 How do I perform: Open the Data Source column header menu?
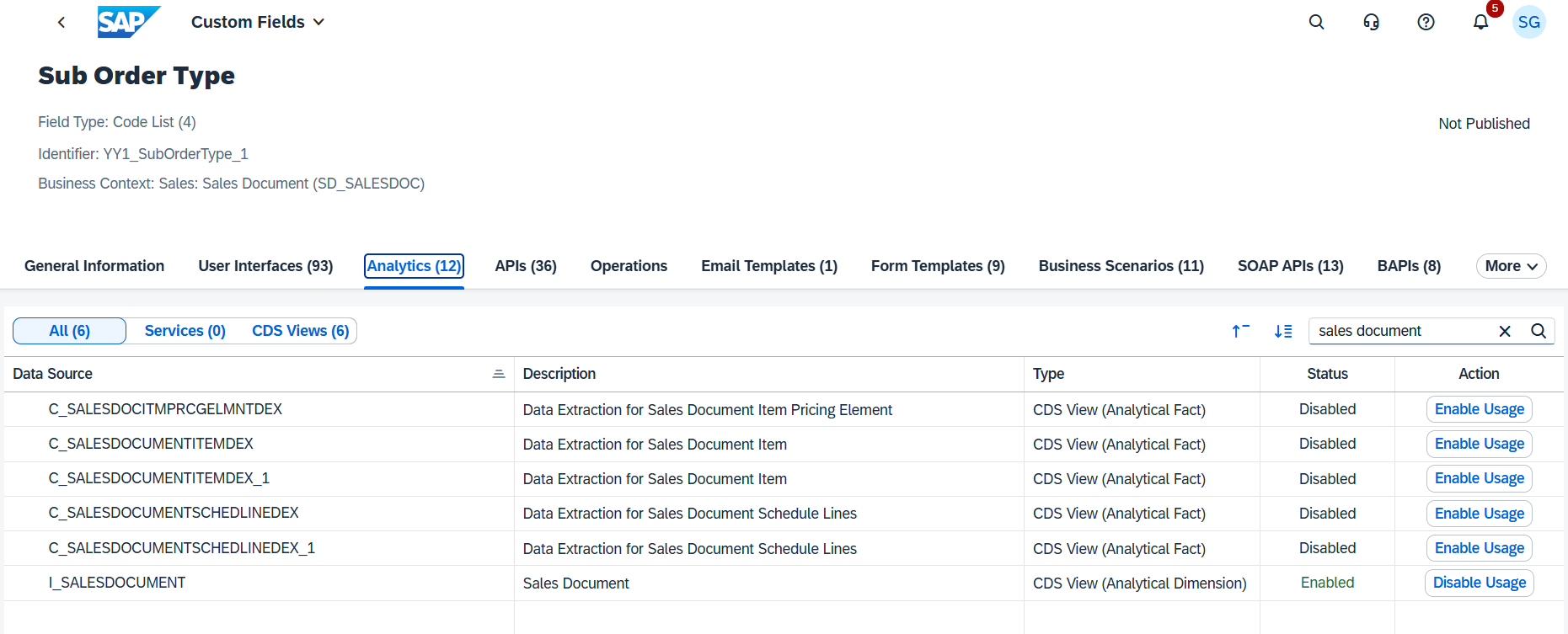point(499,374)
